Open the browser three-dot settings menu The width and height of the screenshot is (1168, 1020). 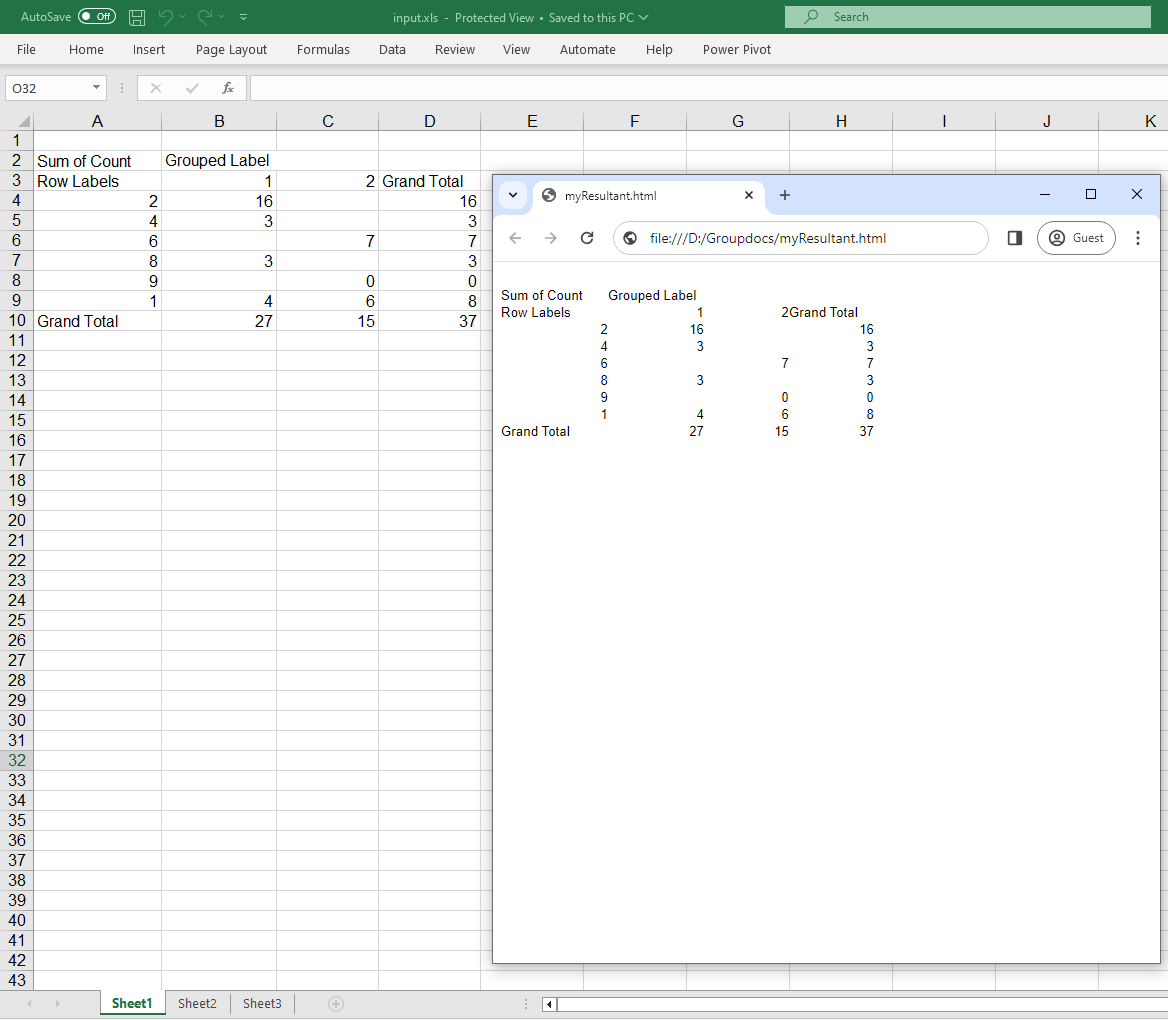click(1137, 238)
